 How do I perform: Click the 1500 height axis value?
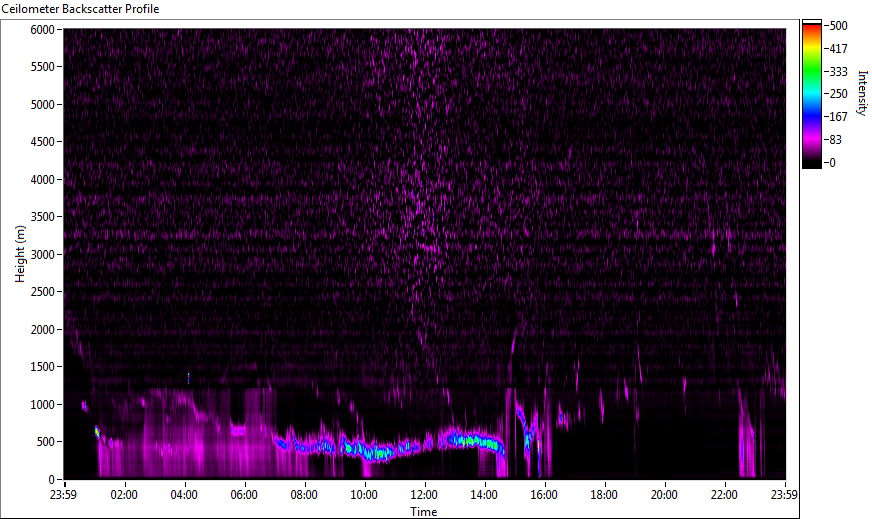click(42, 367)
